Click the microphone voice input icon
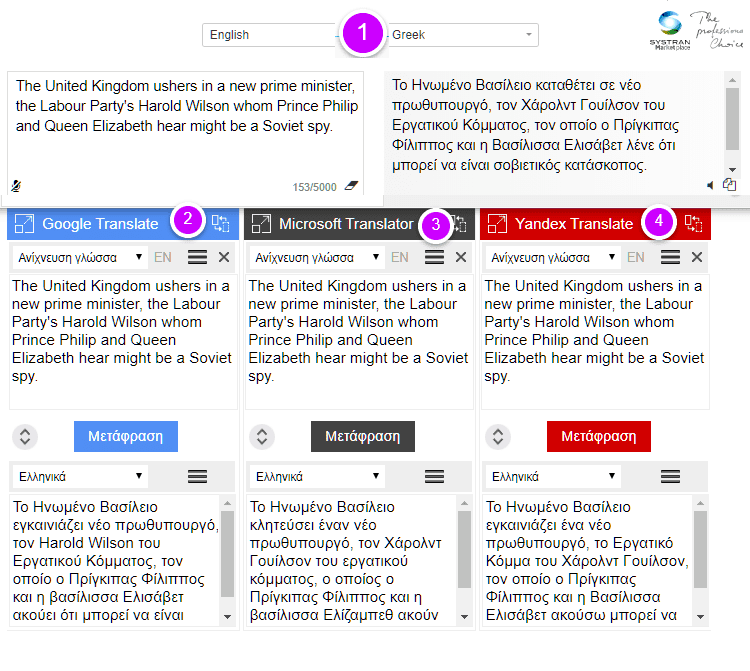750x671 pixels. 16,186
